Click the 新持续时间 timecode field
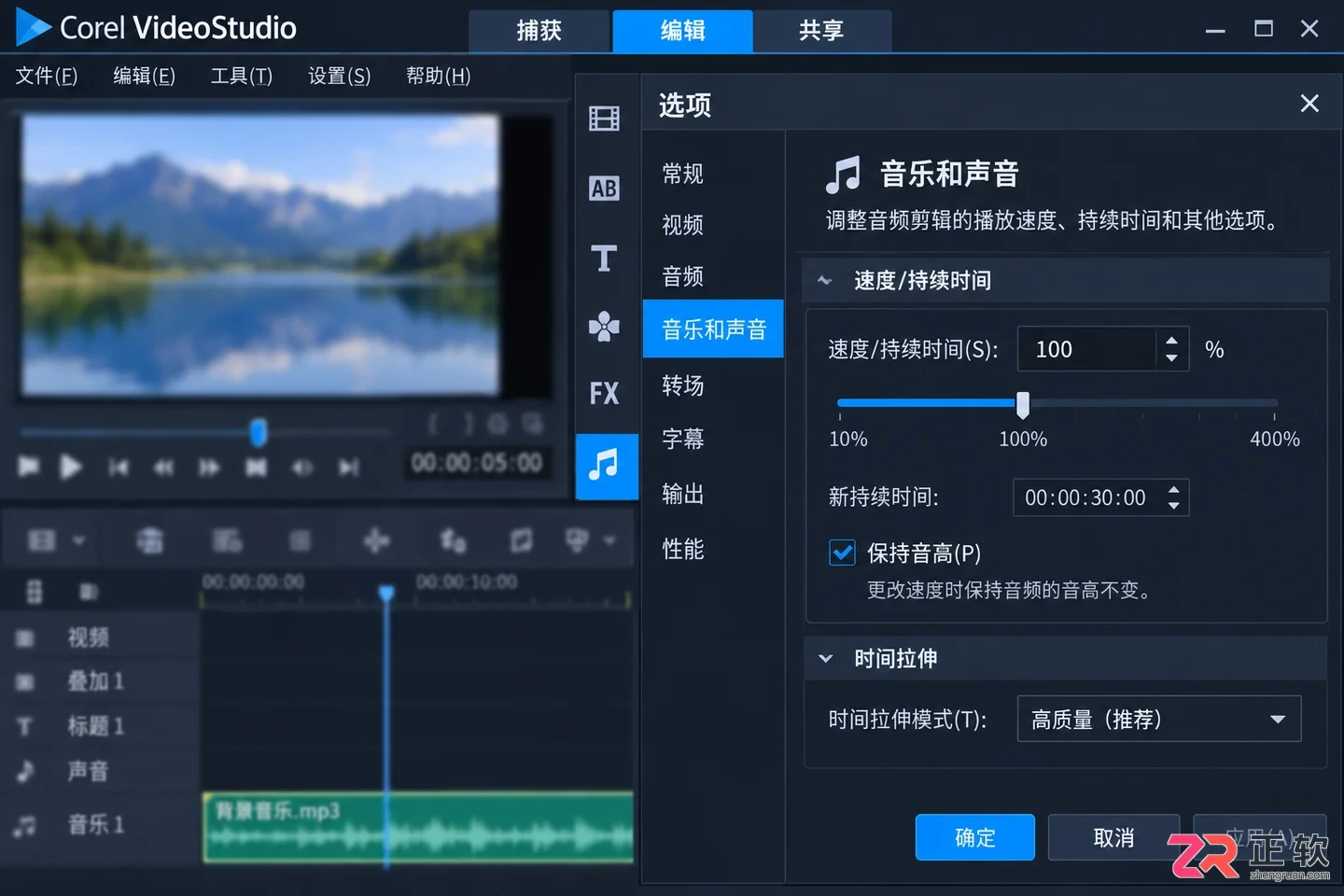1344x896 pixels. 1087,497
